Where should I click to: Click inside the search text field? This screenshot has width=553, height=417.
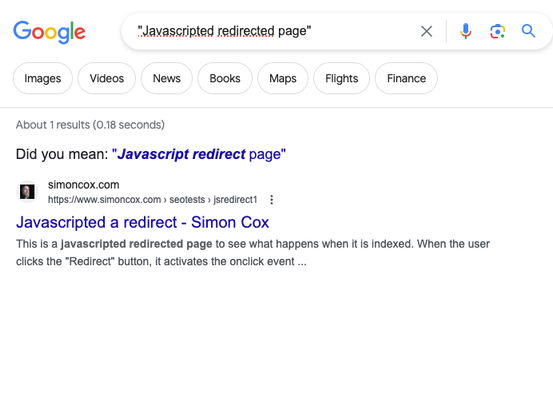click(272, 31)
